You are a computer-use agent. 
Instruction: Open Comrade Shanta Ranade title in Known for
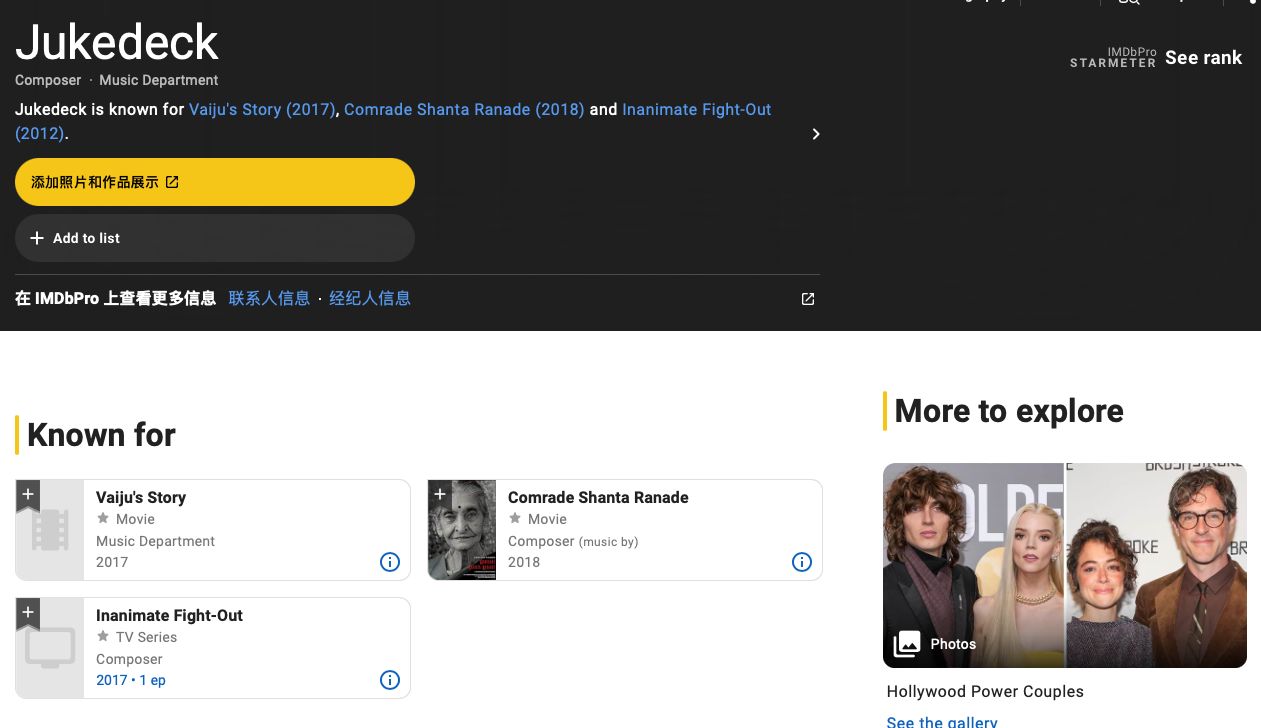598,497
